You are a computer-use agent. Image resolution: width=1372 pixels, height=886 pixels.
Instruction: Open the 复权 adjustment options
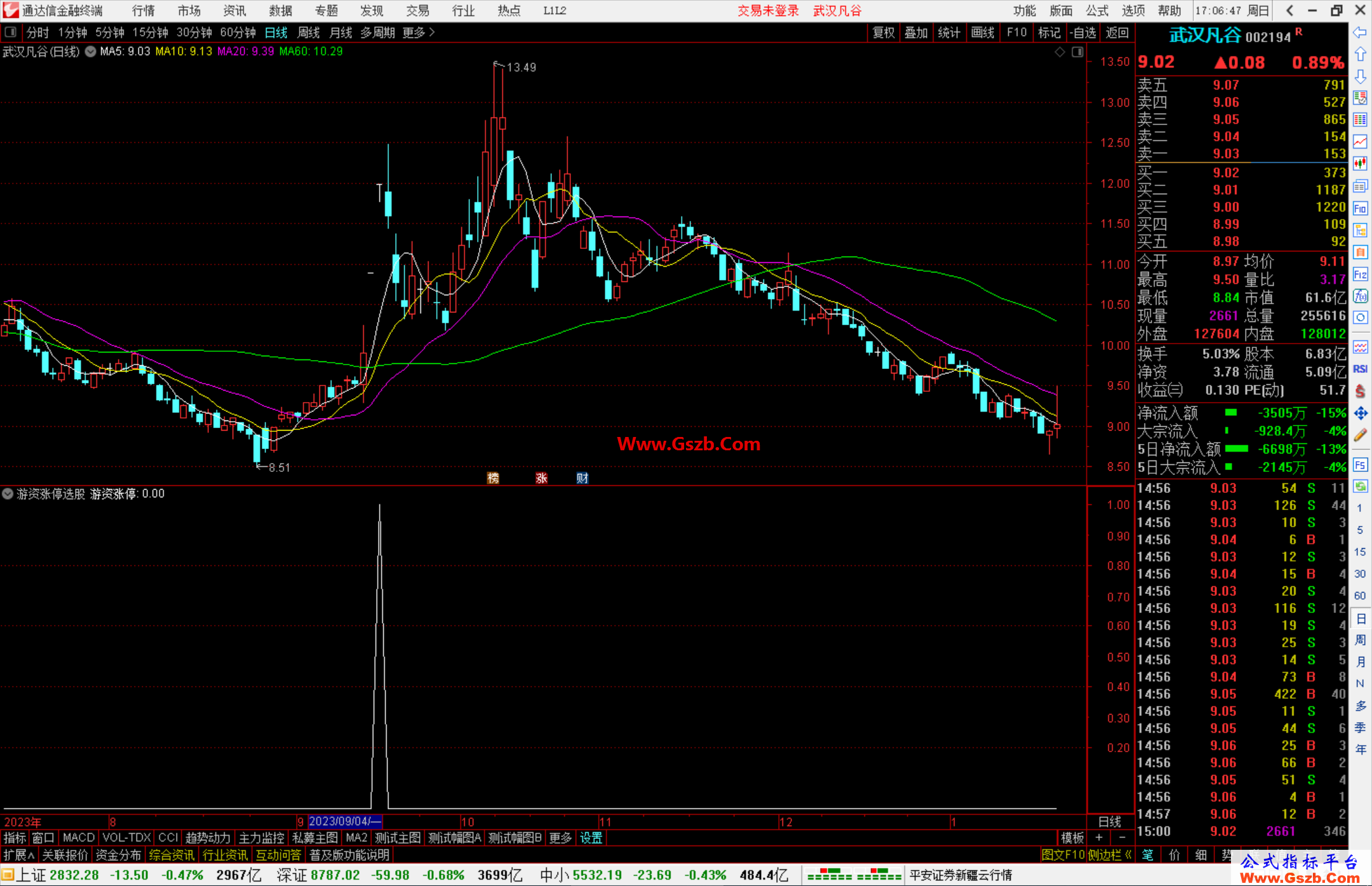(884, 32)
